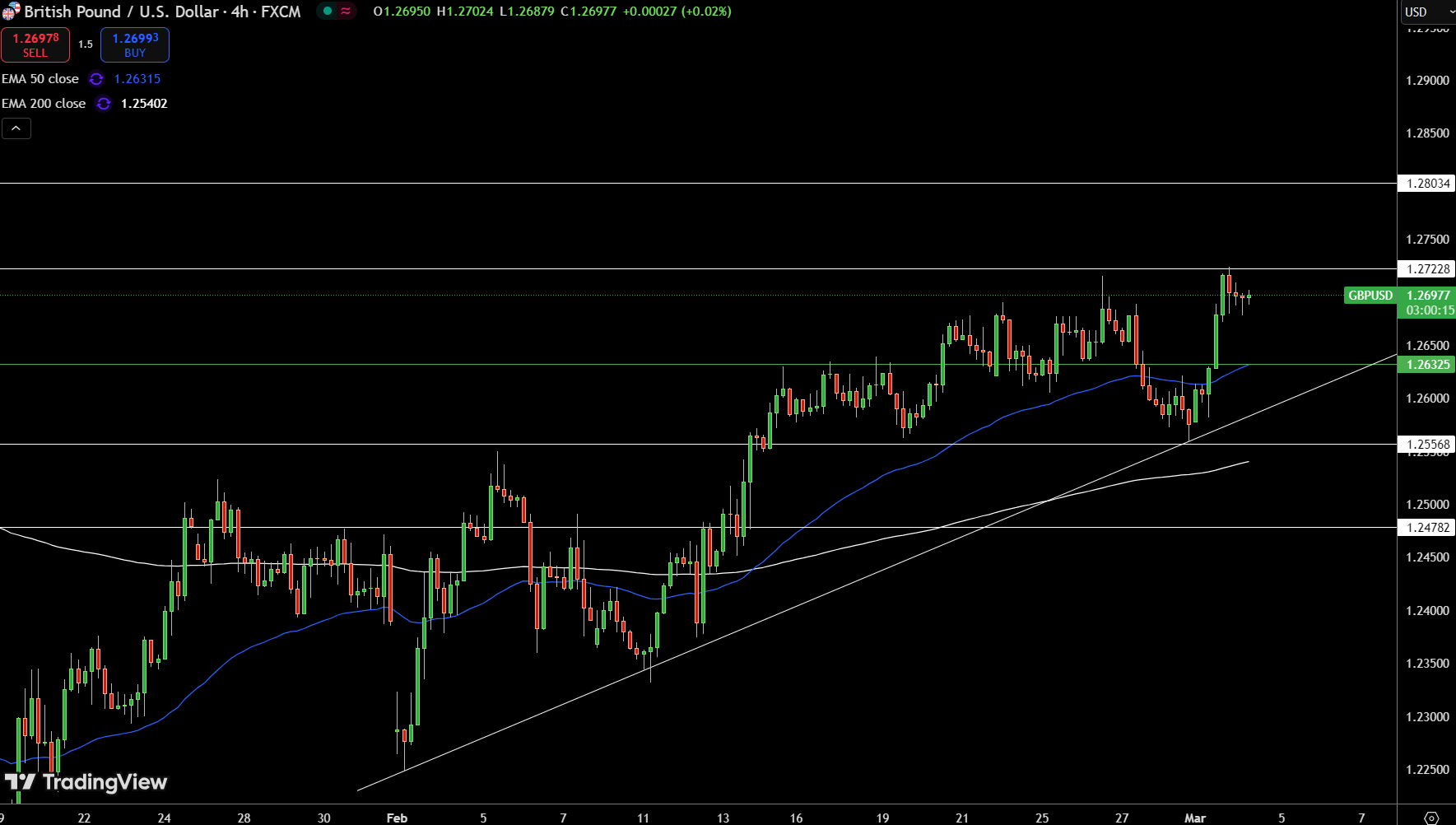Click the British Pound / U.S. Dollar symbol title
The image size is (1456, 825).
click(x=122, y=12)
